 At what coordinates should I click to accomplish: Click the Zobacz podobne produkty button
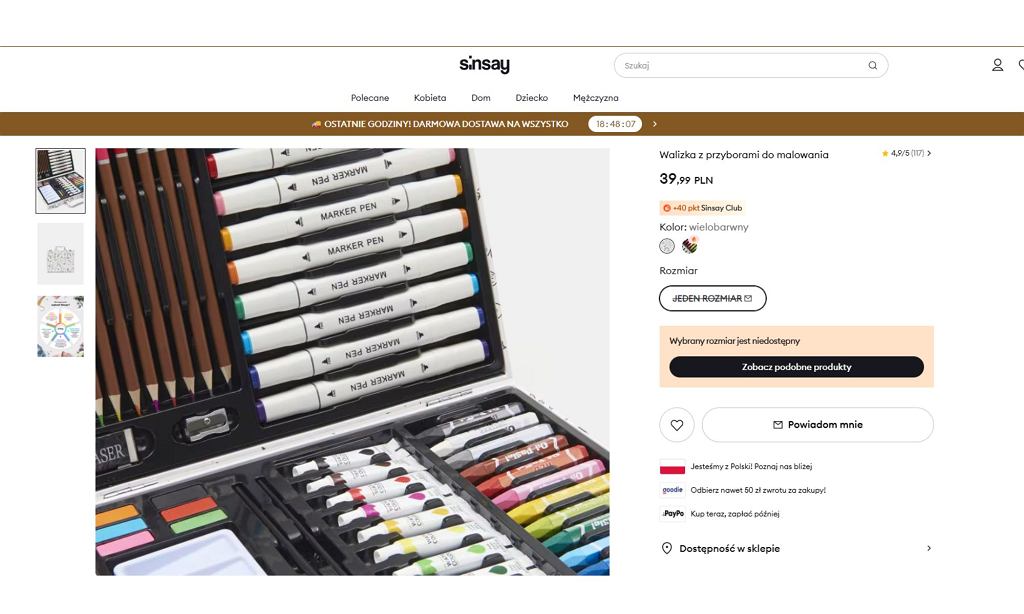coord(796,367)
